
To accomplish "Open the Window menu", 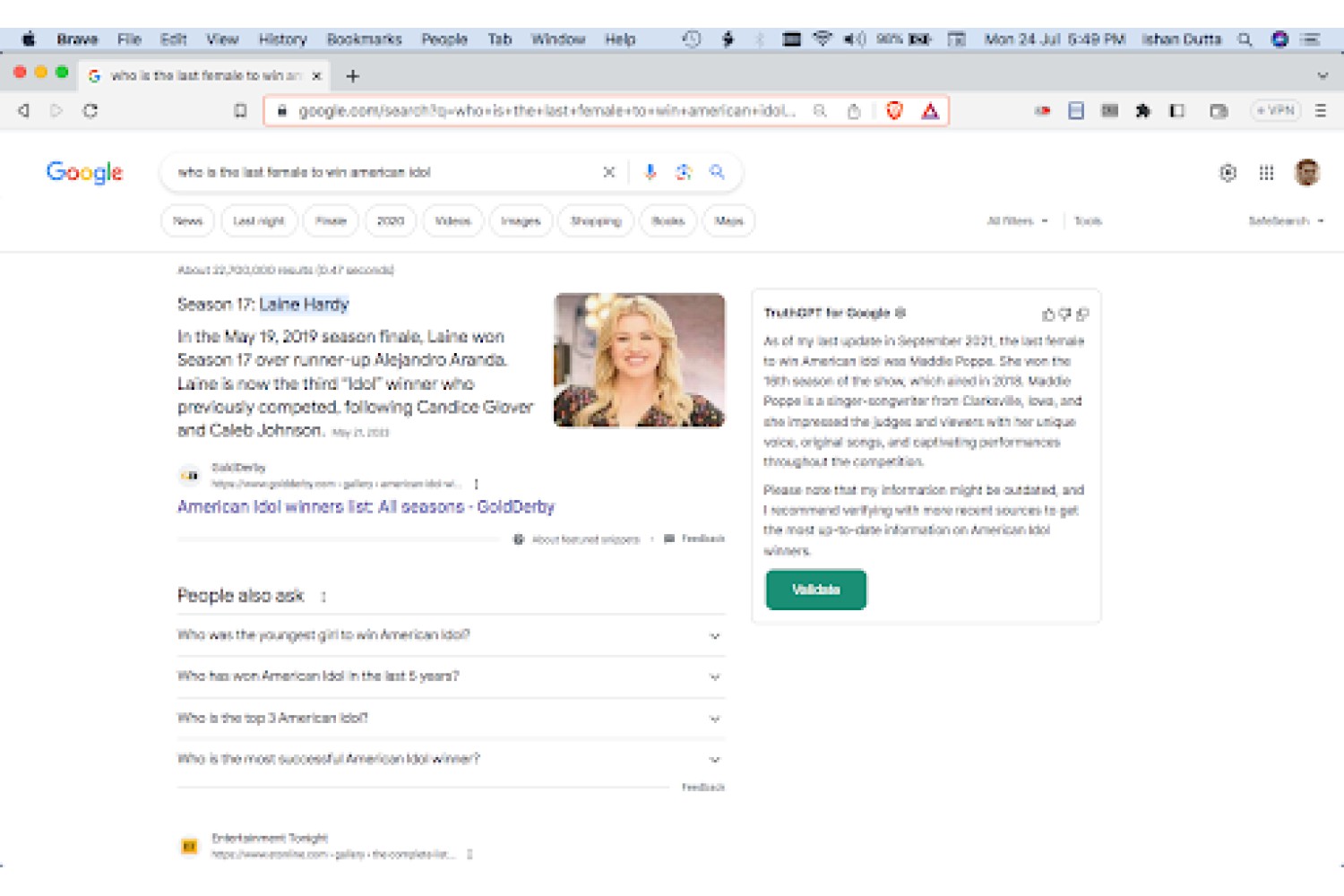I will 558,39.
